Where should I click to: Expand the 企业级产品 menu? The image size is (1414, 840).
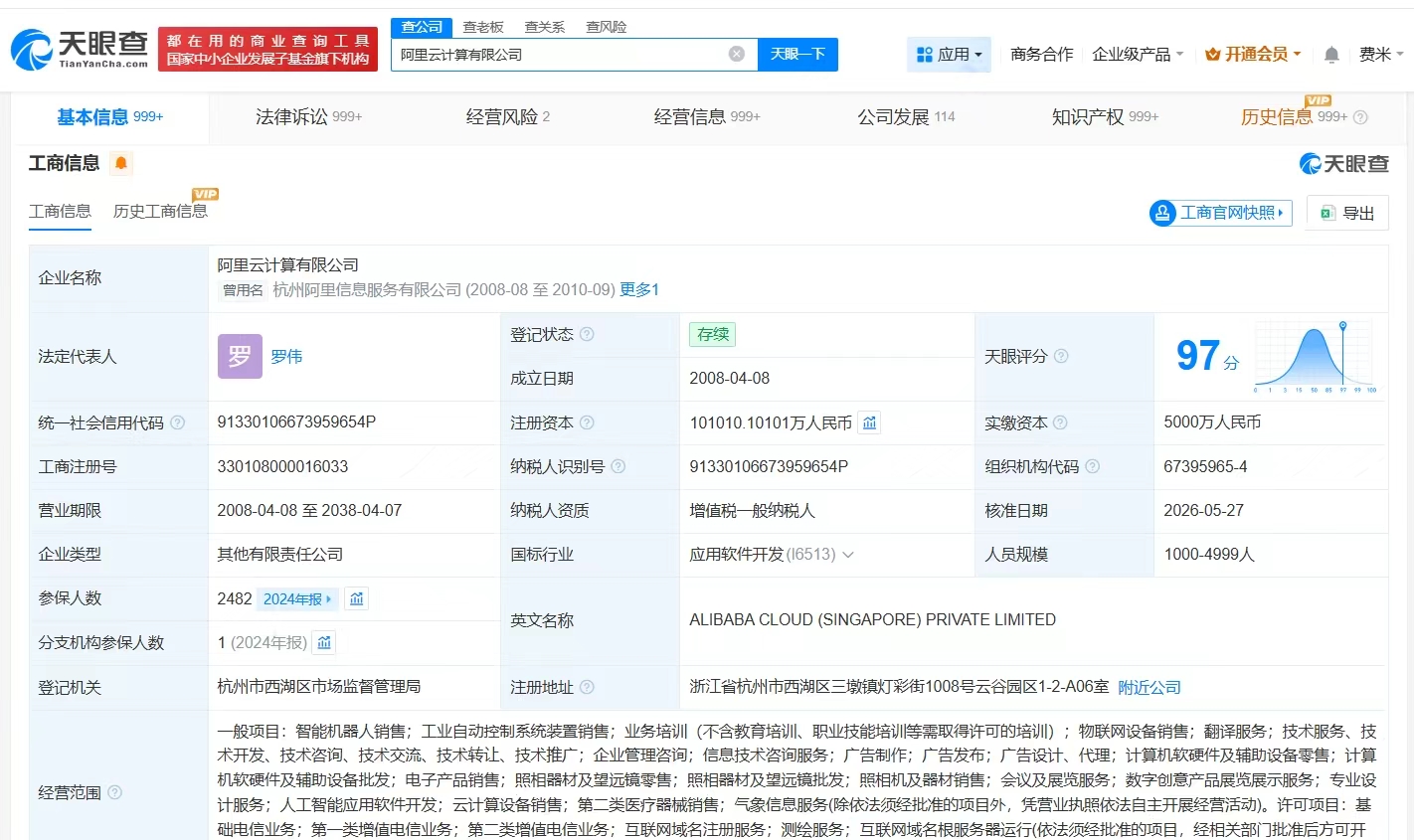(1138, 55)
